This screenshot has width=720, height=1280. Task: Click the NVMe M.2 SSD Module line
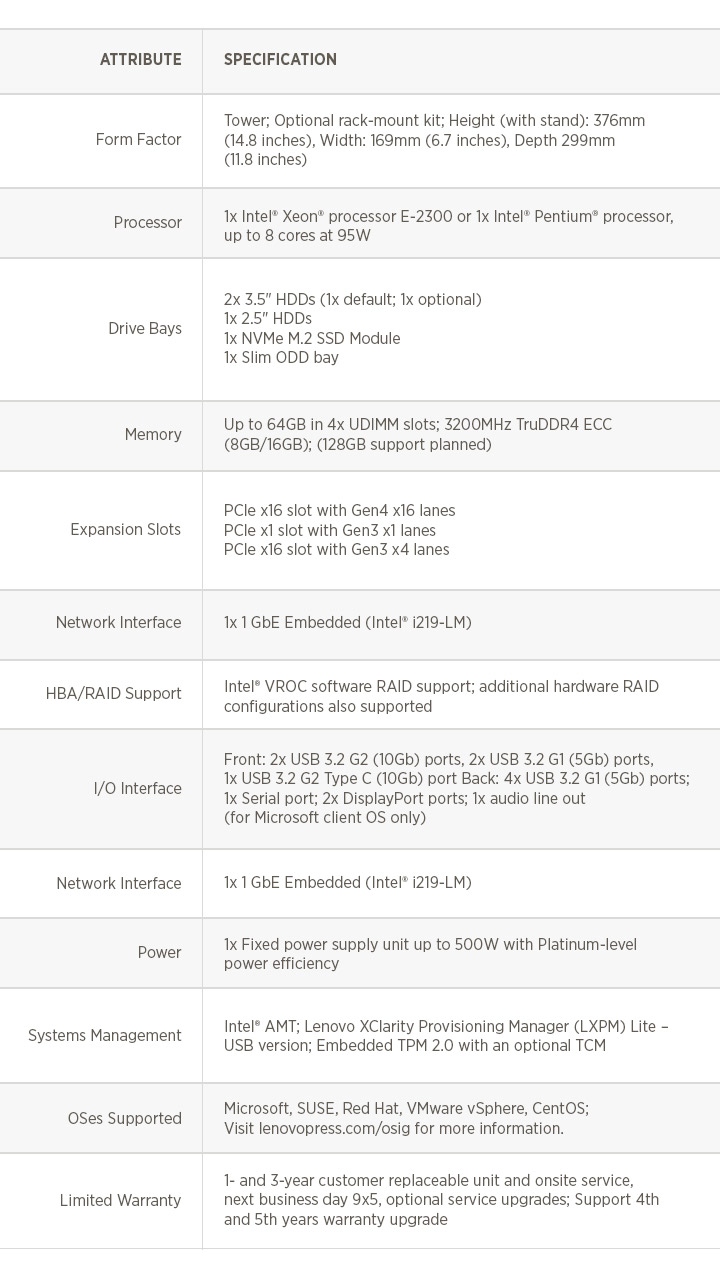(x=312, y=339)
